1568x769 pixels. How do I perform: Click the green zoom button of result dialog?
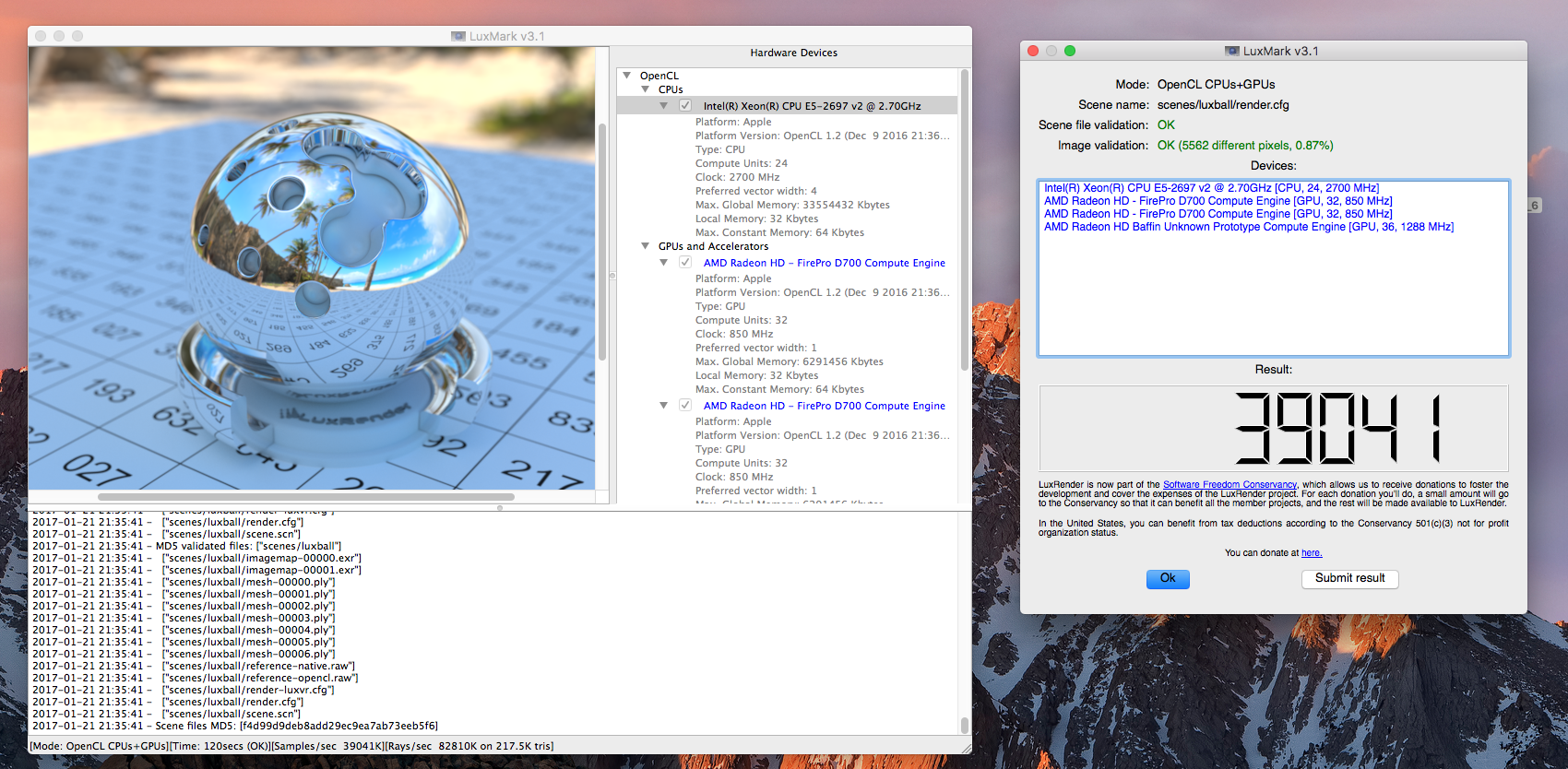coord(1070,51)
